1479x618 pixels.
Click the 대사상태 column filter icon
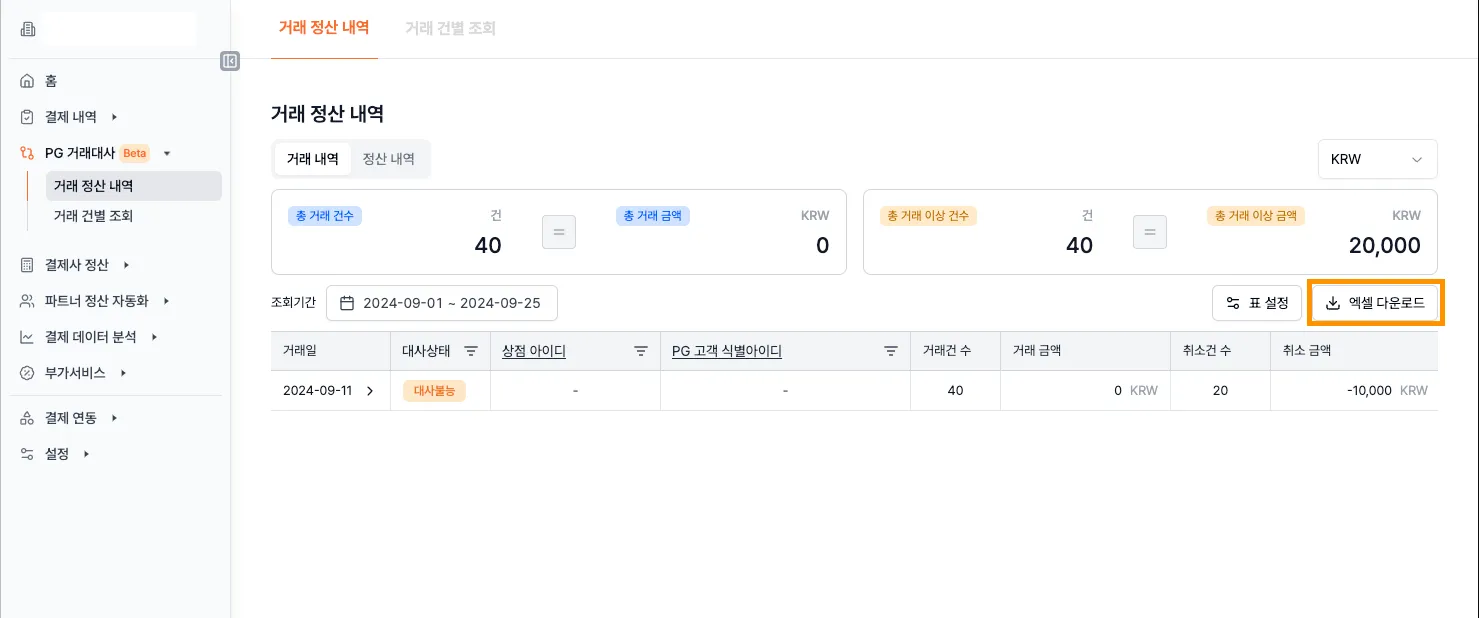[471, 351]
